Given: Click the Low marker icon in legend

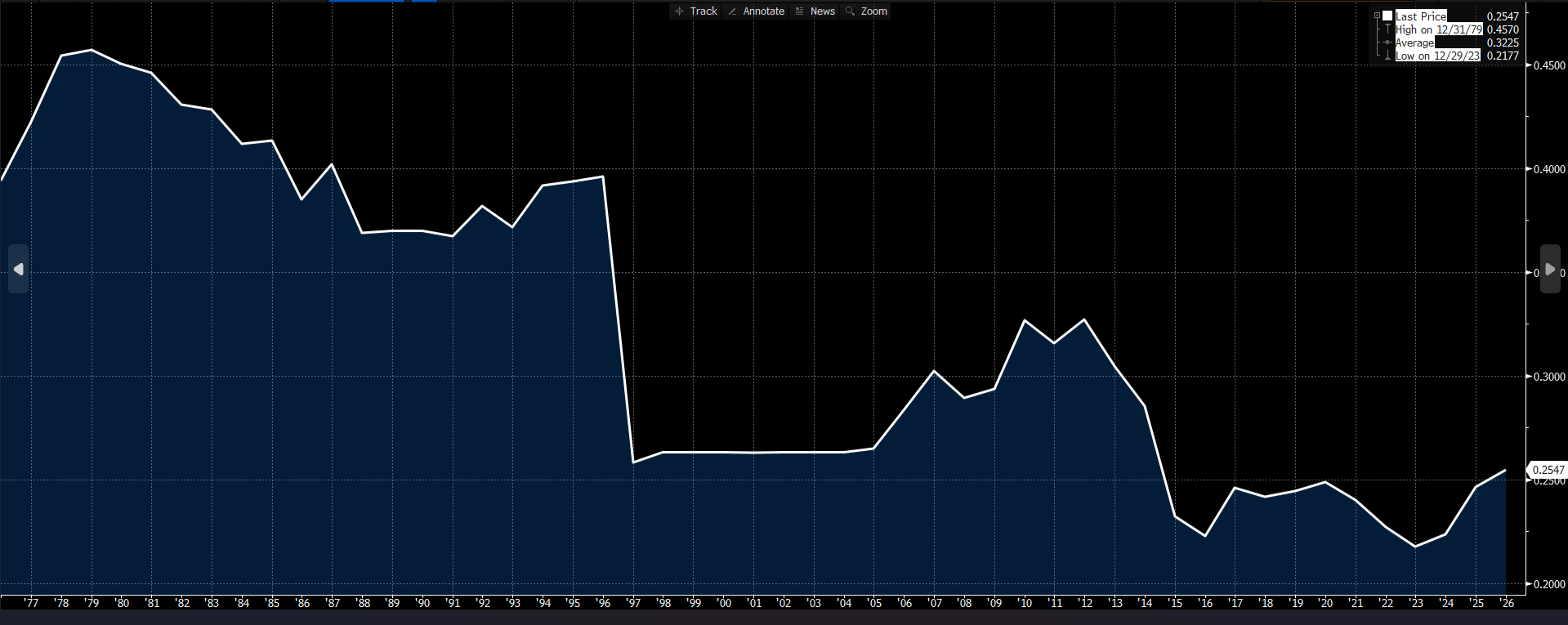Looking at the screenshot, I should pyautogui.click(x=1387, y=56).
